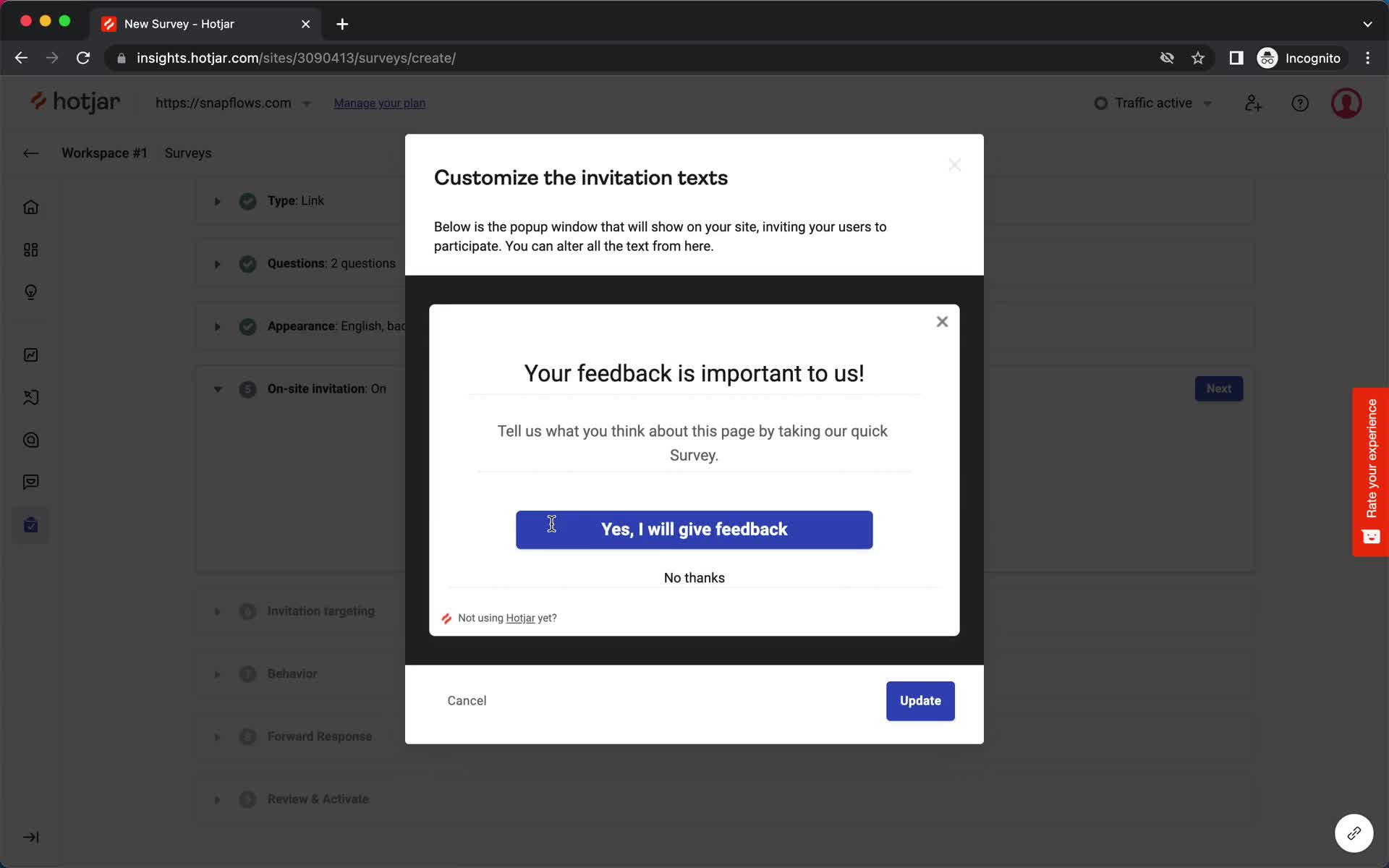Open the Dashboards grid sidebar icon
The height and width of the screenshot is (868, 1389).
(30, 250)
